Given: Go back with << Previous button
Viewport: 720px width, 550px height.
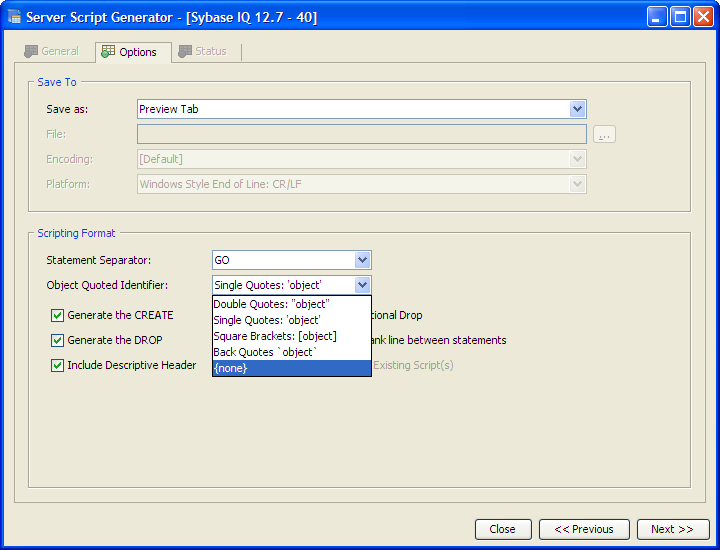Looking at the screenshot, I should [584, 529].
